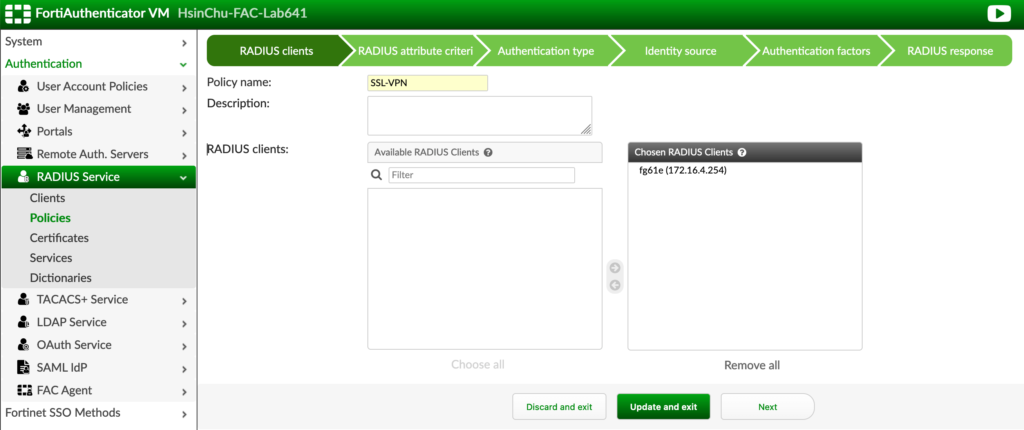Viewport: 1024px width, 430px height.
Task: Click the filter search magnifier icon
Action: point(376,175)
